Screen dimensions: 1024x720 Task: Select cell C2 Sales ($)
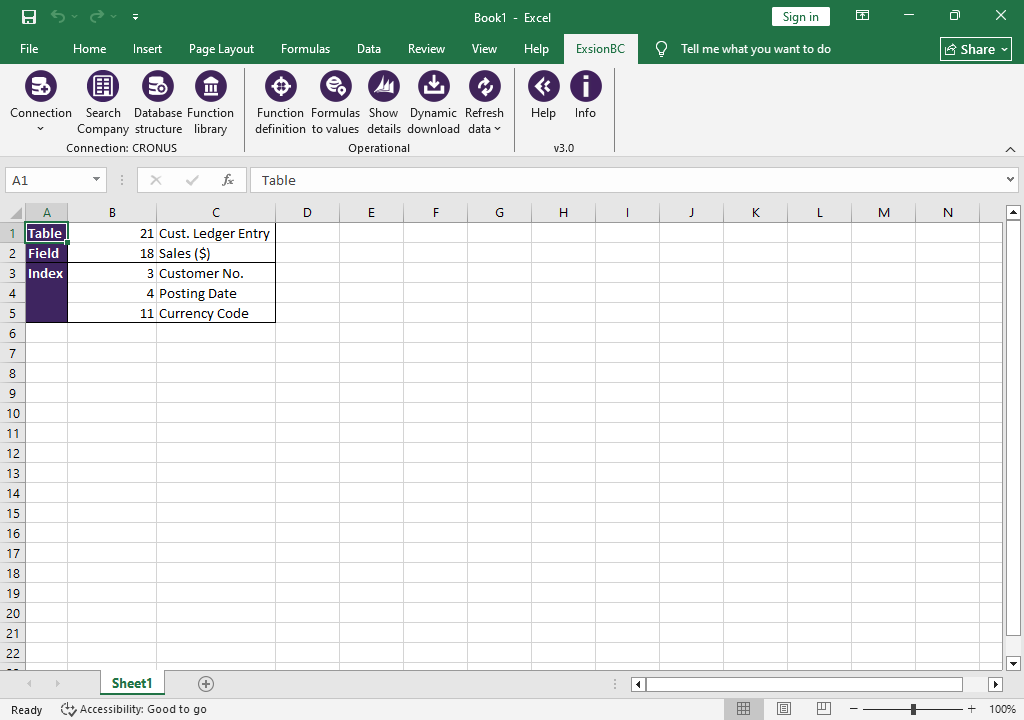pyautogui.click(x=216, y=254)
